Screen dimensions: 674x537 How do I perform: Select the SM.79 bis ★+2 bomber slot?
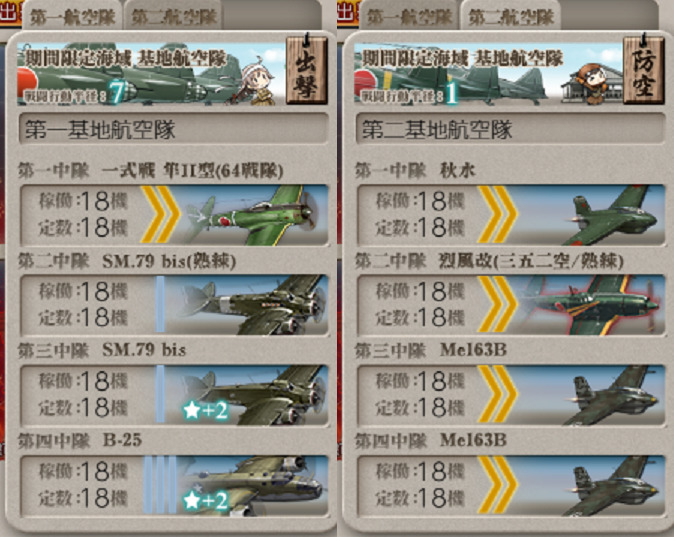coord(174,395)
